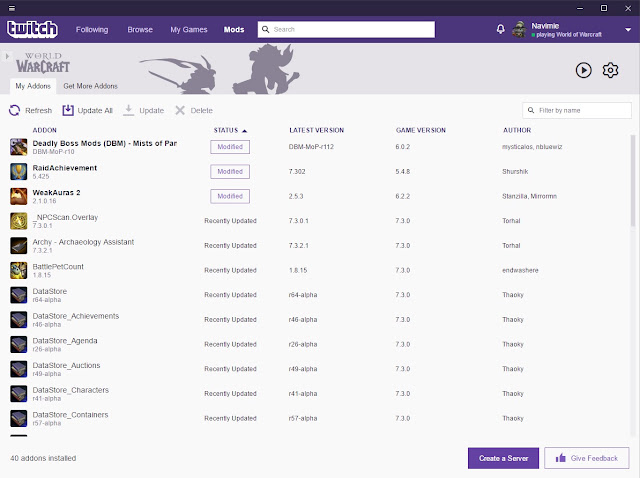This screenshot has height=478, width=640.
Task: Click in the top Search field
Action: click(x=346, y=29)
